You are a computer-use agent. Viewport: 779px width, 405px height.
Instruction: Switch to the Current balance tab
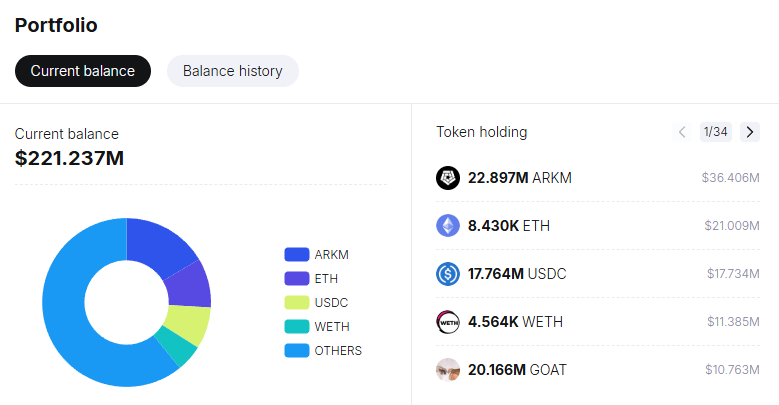tap(82, 71)
